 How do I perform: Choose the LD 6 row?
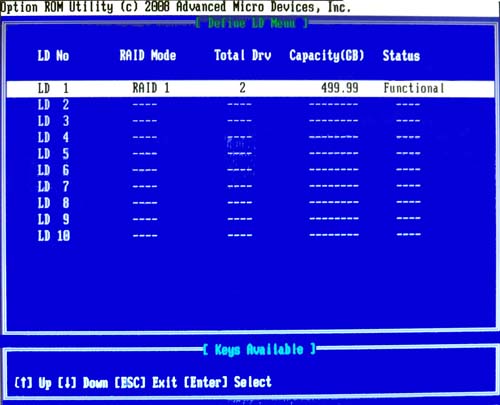point(250,170)
